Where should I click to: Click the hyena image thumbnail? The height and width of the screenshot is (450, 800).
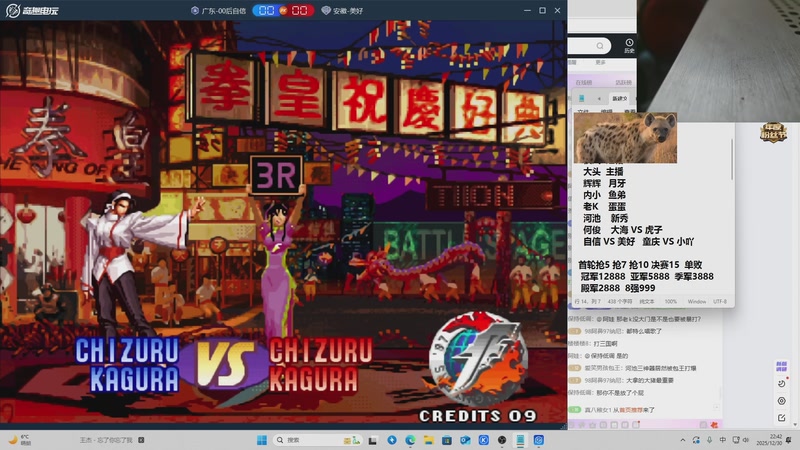[625, 138]
